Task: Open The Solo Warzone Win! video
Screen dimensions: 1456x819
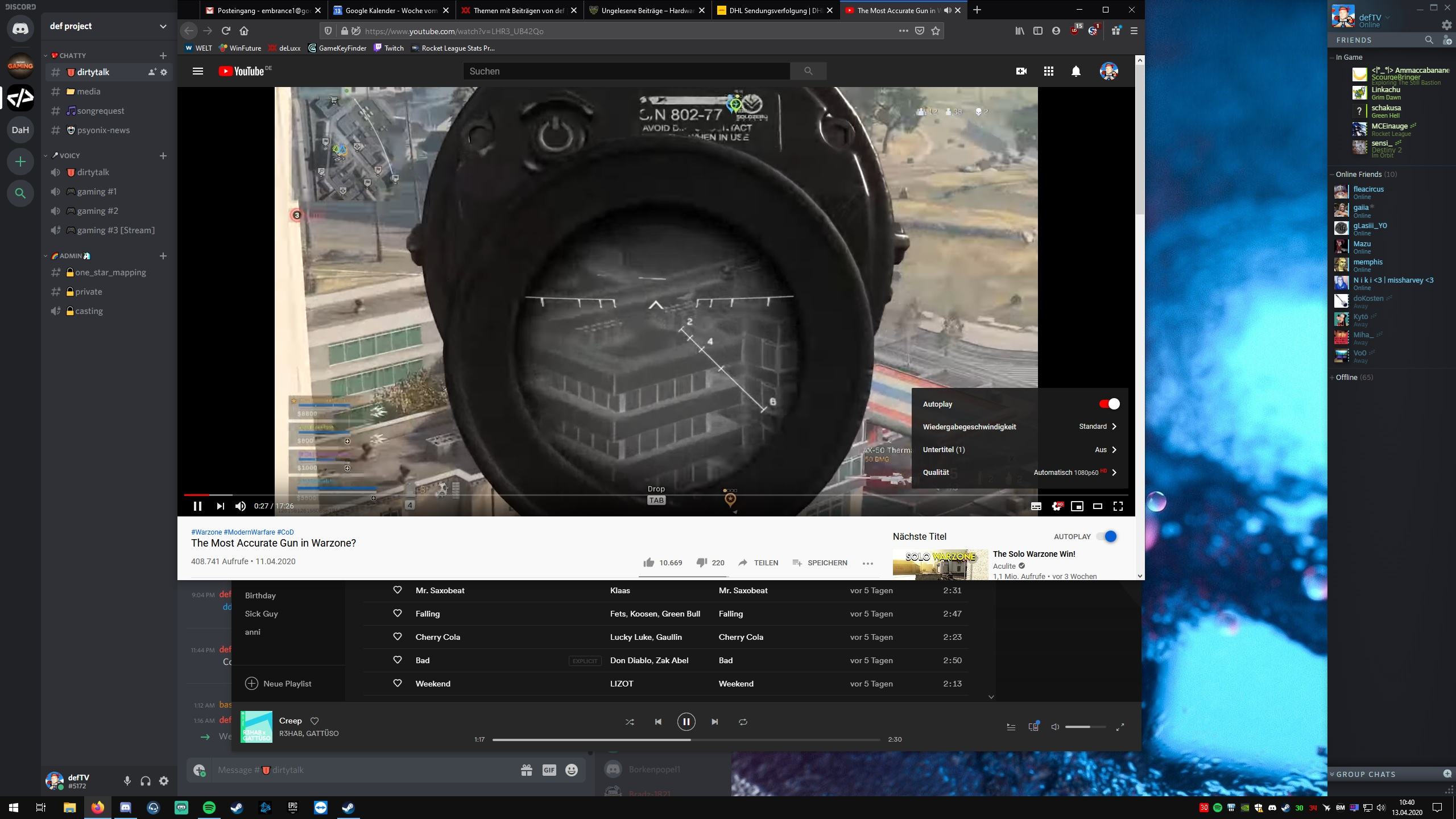Action: click(1034, 554)
